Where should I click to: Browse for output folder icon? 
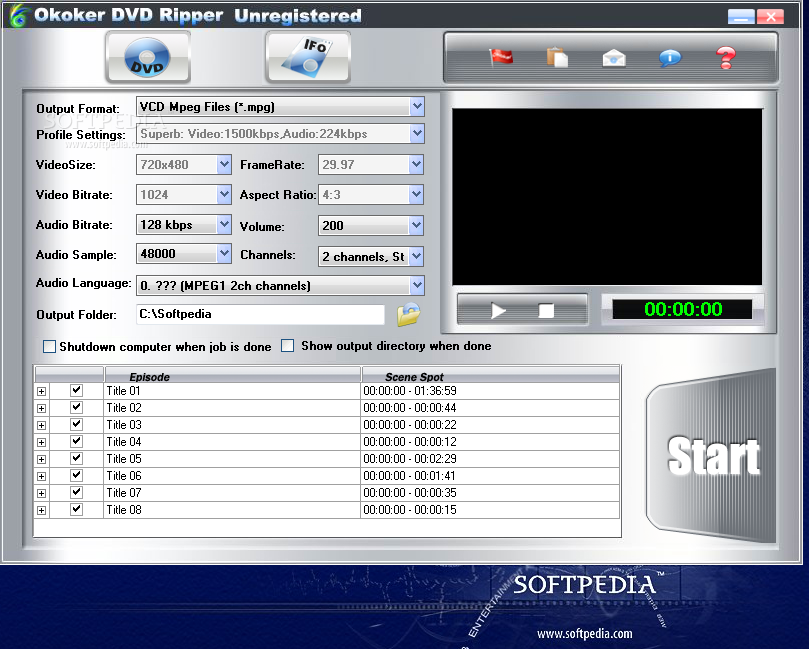pos(409,314)
